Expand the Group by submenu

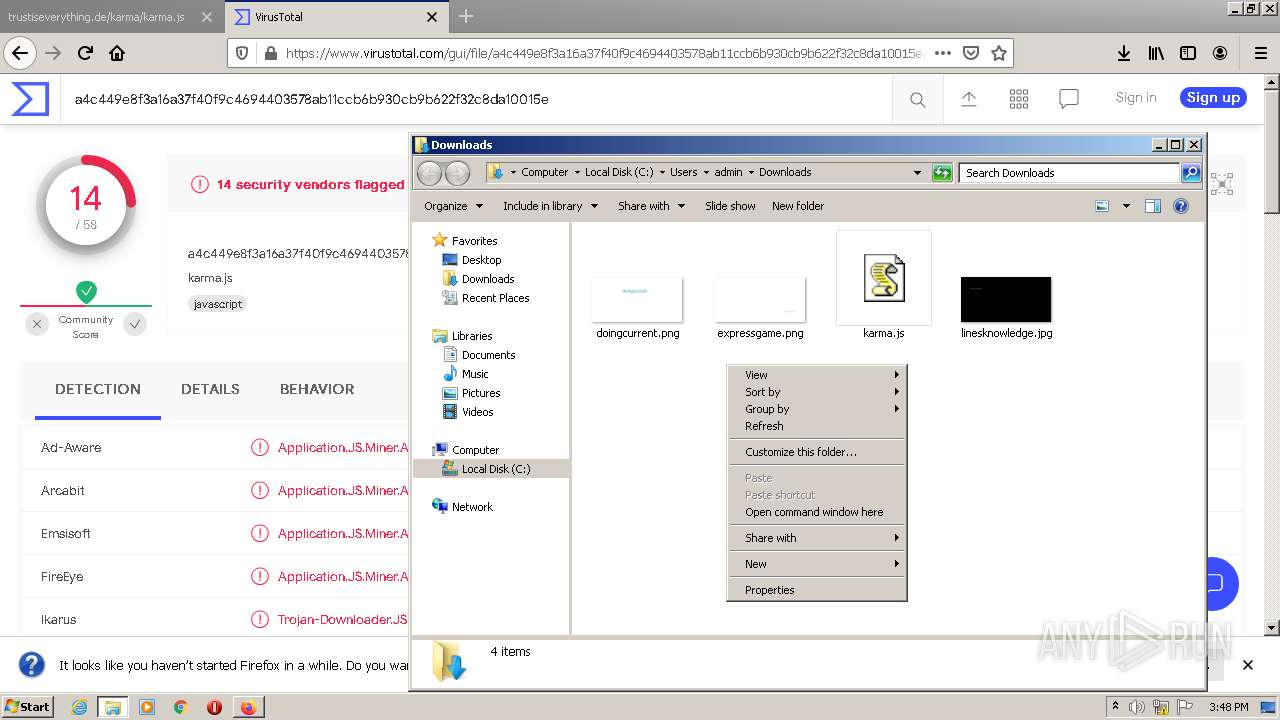816,409
